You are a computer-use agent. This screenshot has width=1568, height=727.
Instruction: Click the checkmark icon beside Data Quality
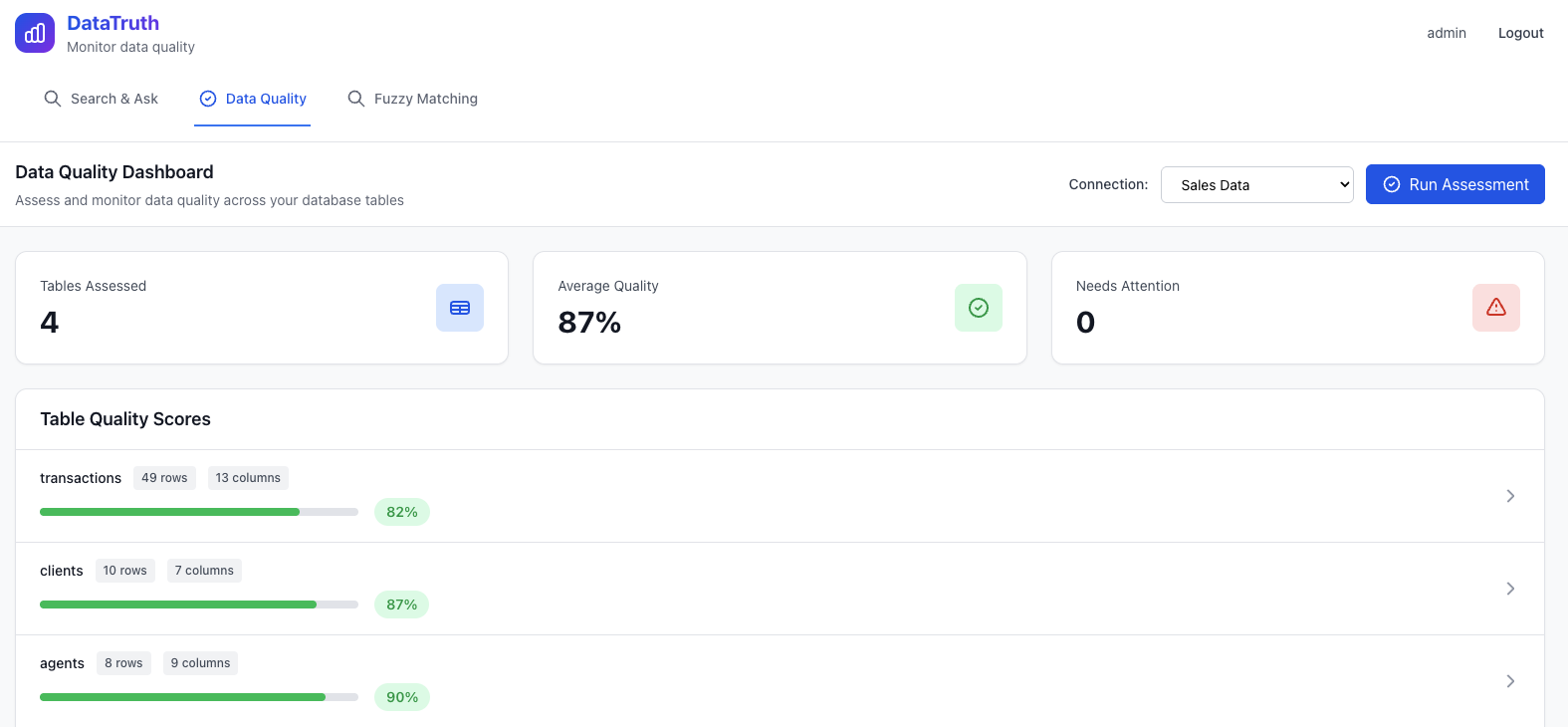coord(208,99)
